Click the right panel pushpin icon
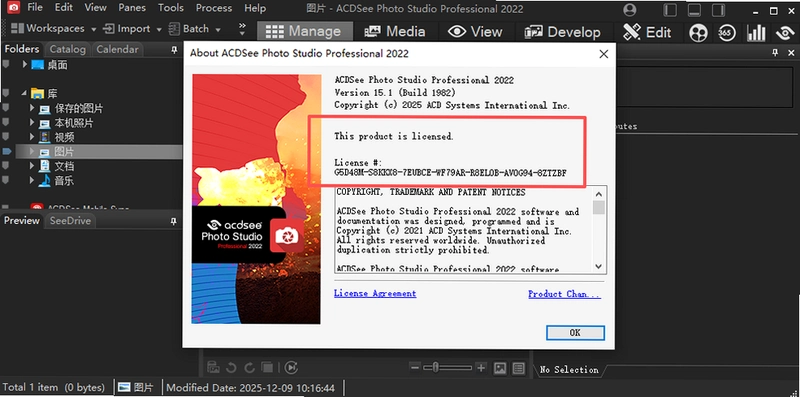Image resolution: width=800 pixels, height=397 pixels. [x=776, y=52]
